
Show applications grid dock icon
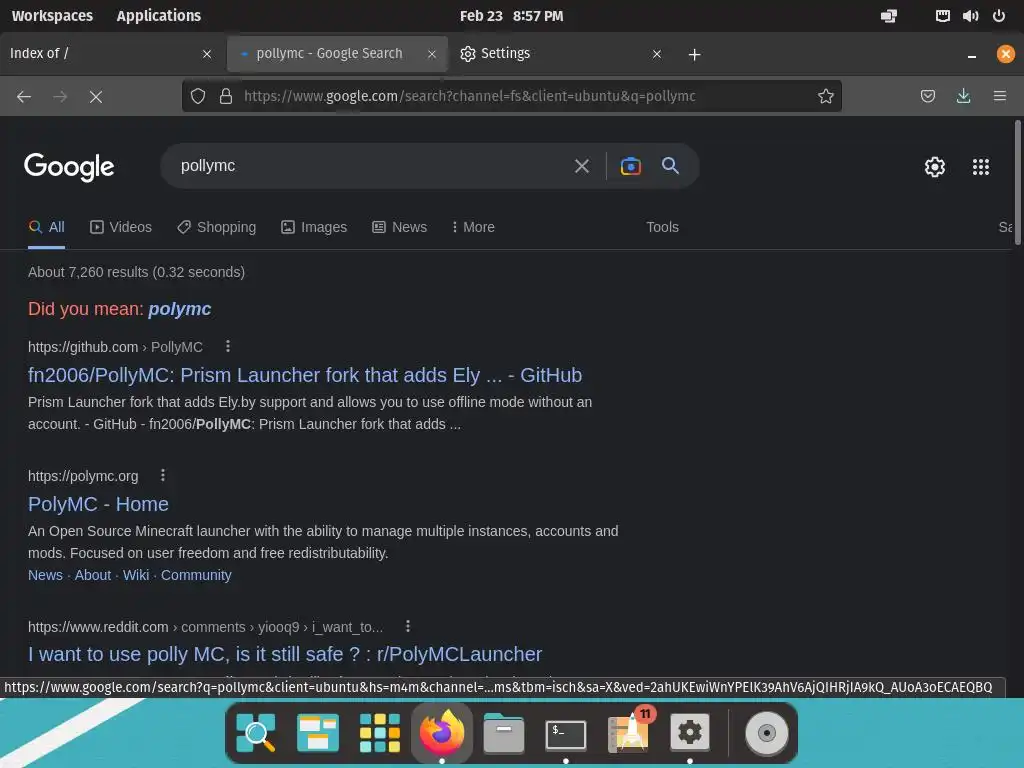(x=379, y=733)
